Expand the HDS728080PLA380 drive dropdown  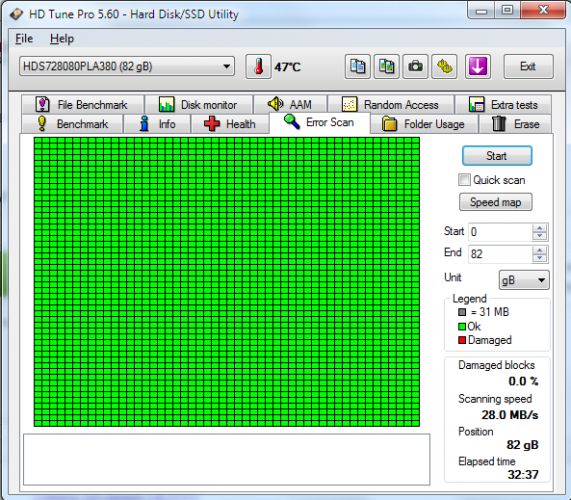pyautogui.click(x=127, y=66)
